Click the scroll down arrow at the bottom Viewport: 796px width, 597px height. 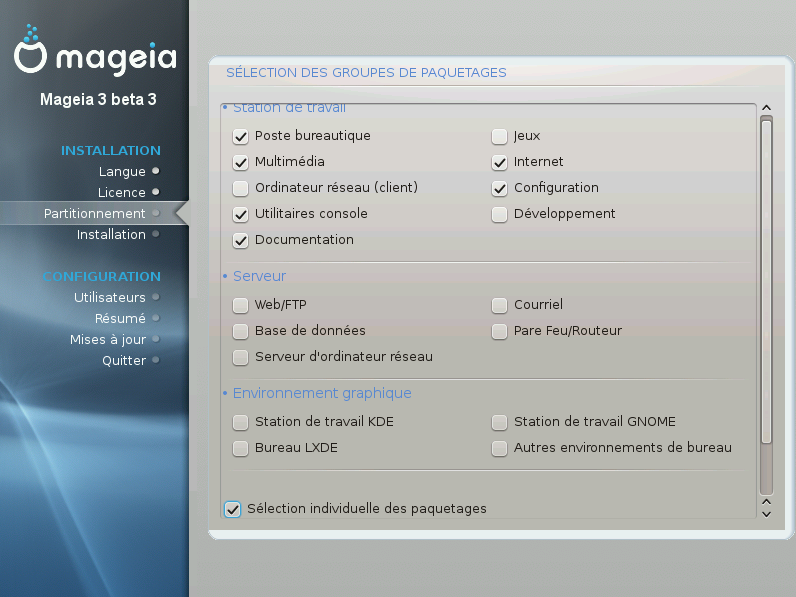(767, 514)
